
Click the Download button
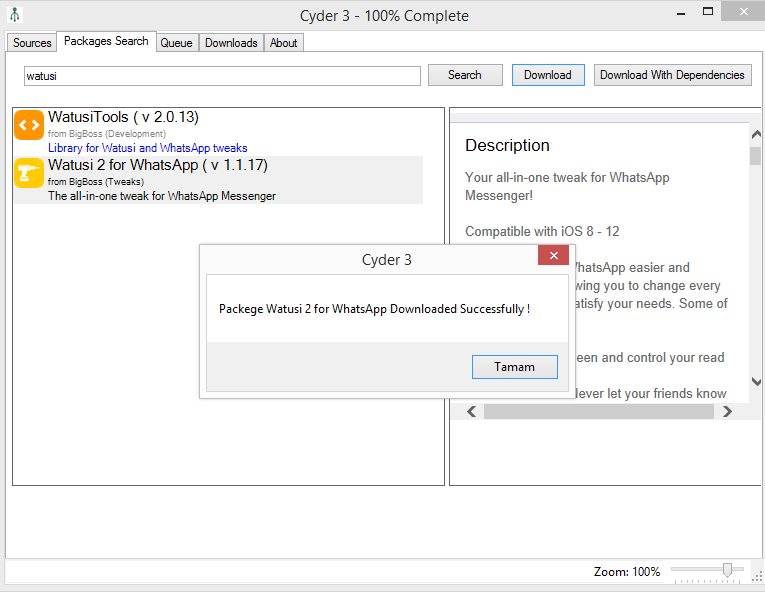pyautogui.click(x=547, y=75)
